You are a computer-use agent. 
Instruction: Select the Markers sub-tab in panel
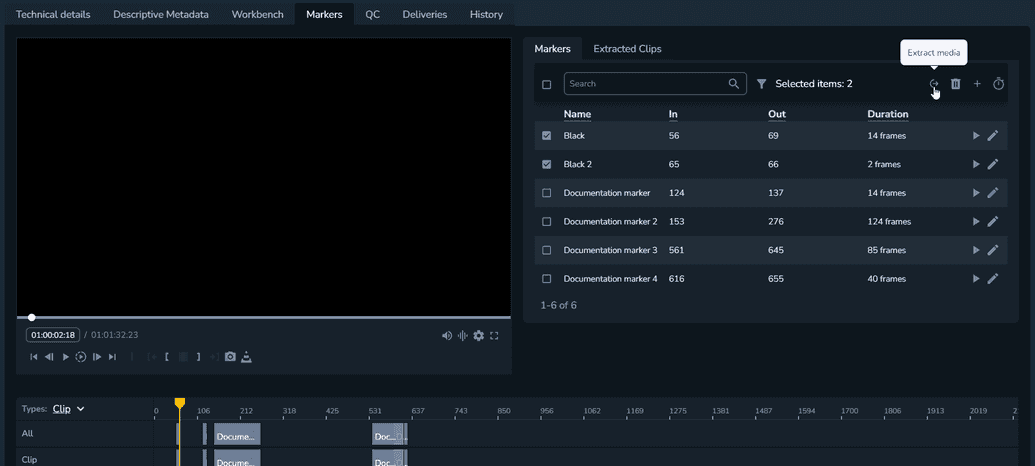[x=552, y=49]
